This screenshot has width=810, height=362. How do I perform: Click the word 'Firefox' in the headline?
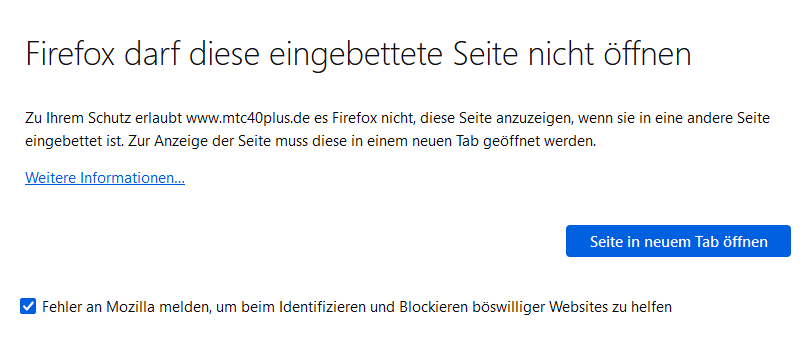pyautogui.click(x=70, y=54)
